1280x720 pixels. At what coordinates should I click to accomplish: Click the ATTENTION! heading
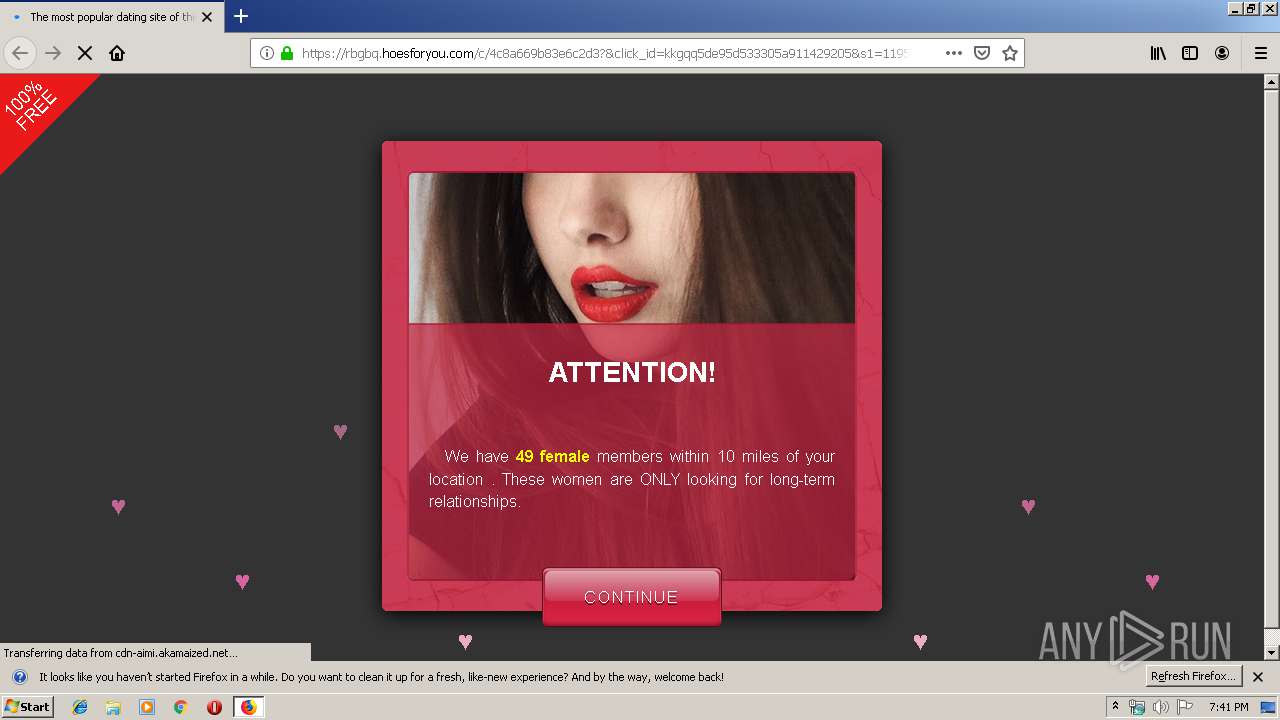(x=632, y=372)
